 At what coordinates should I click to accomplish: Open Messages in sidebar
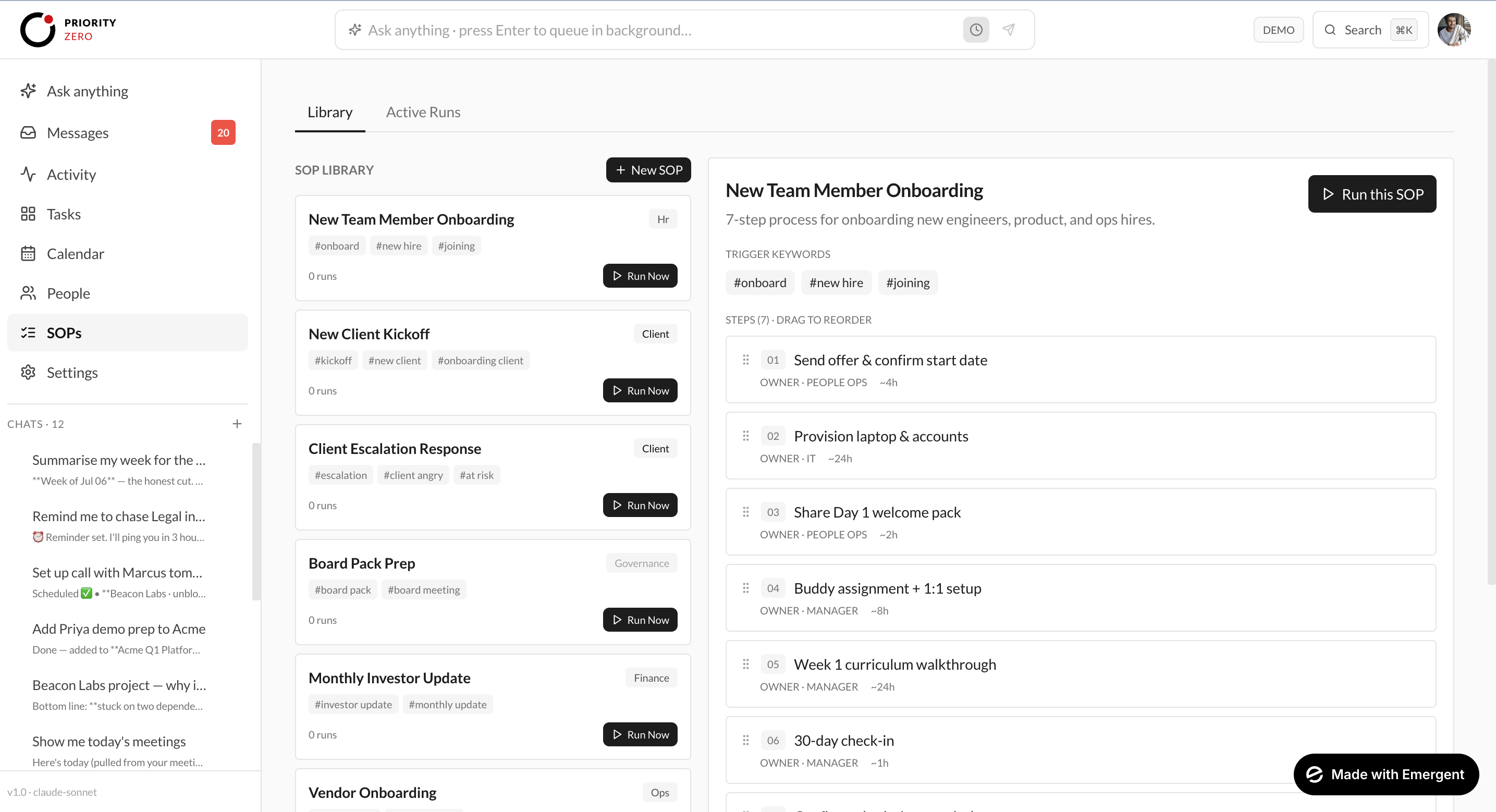click(128, 133)
